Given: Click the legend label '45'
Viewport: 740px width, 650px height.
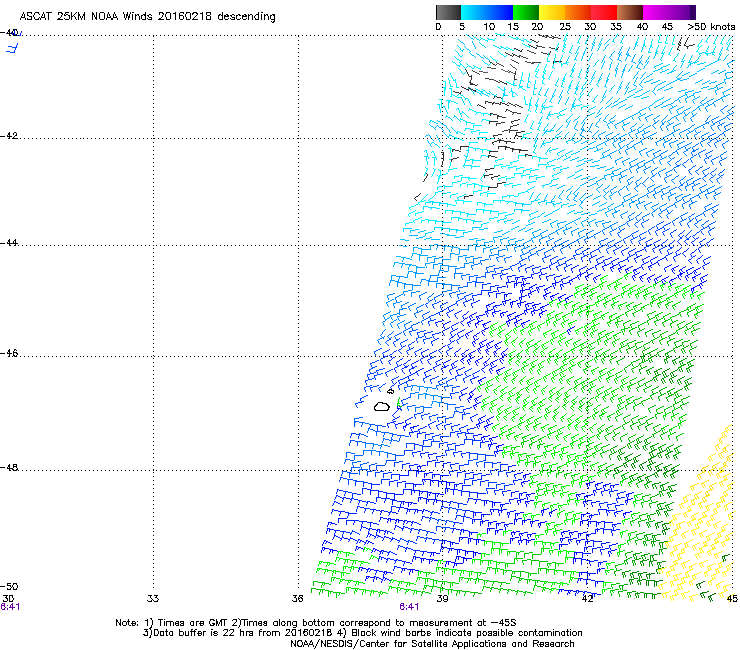Looking at the screenshot, I should coord(667,26).
